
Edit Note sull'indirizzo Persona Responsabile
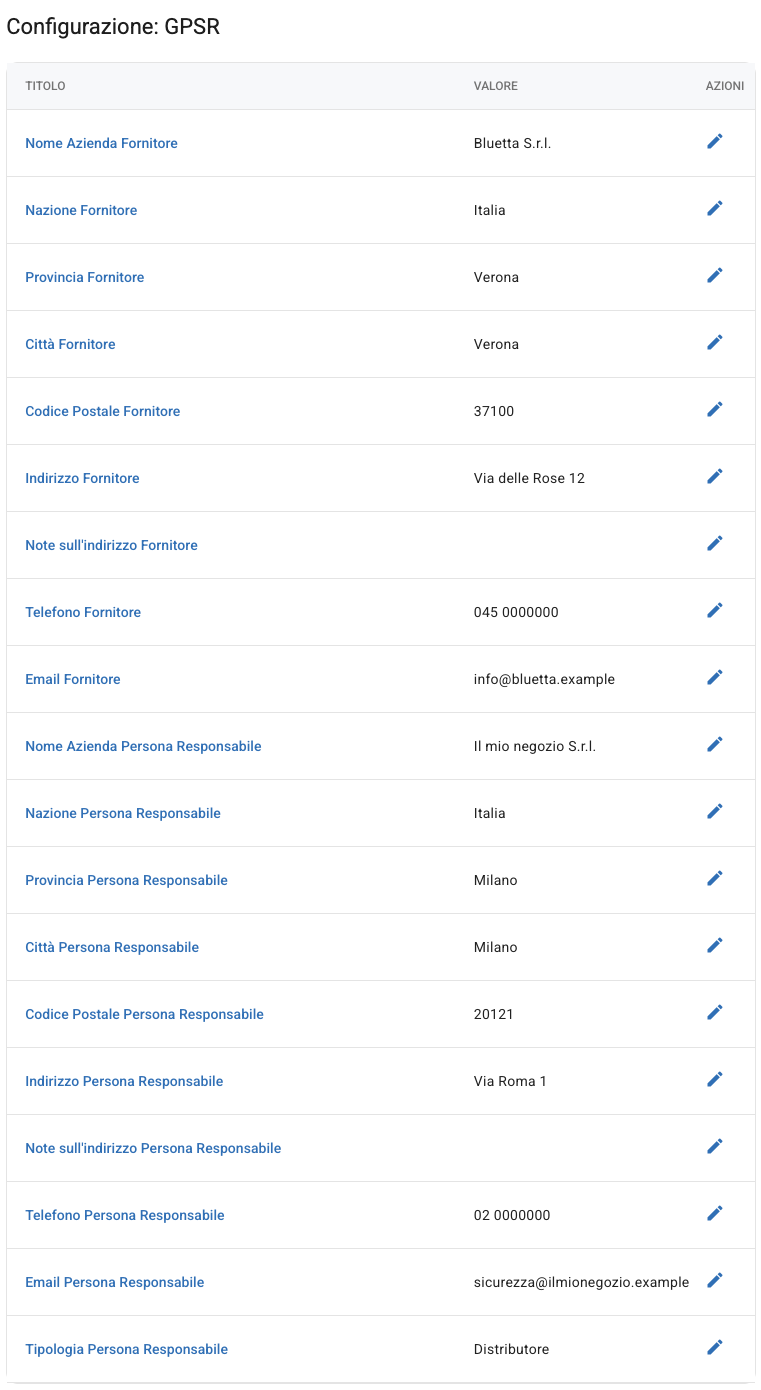(x=714, y=1147)
